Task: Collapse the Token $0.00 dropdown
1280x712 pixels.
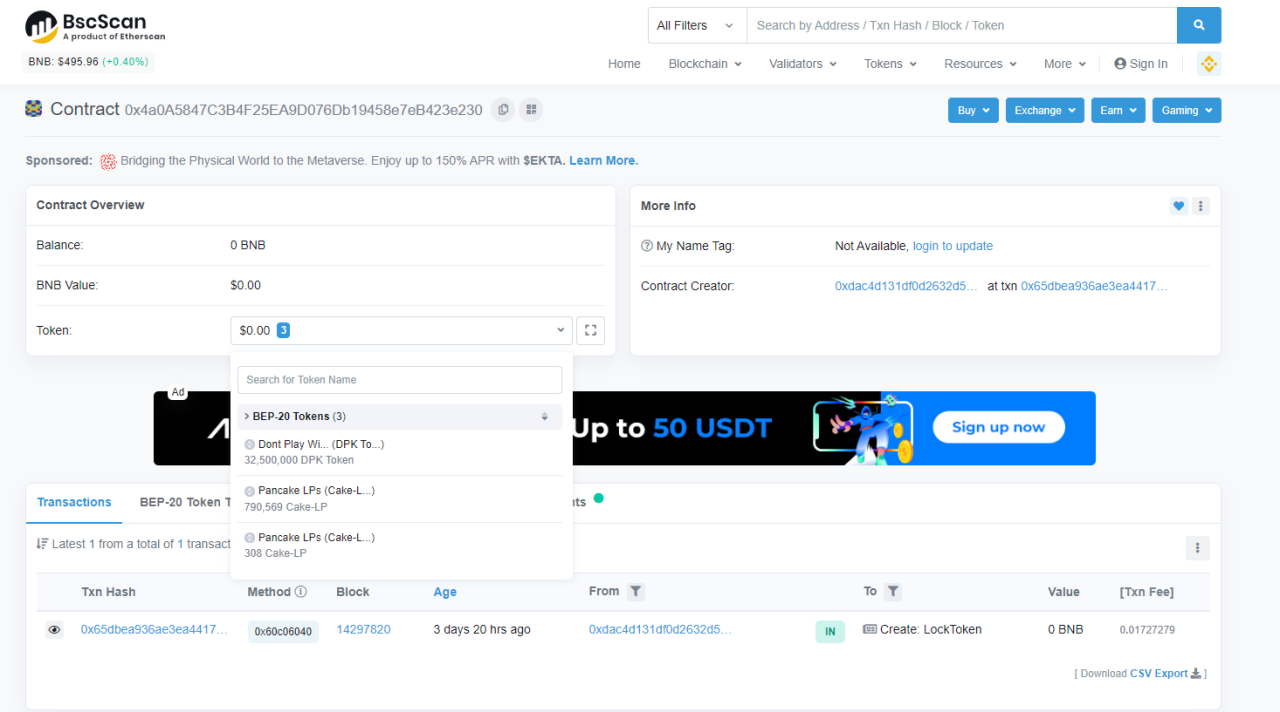Action: pyautogui.click(x=401, y=330)
